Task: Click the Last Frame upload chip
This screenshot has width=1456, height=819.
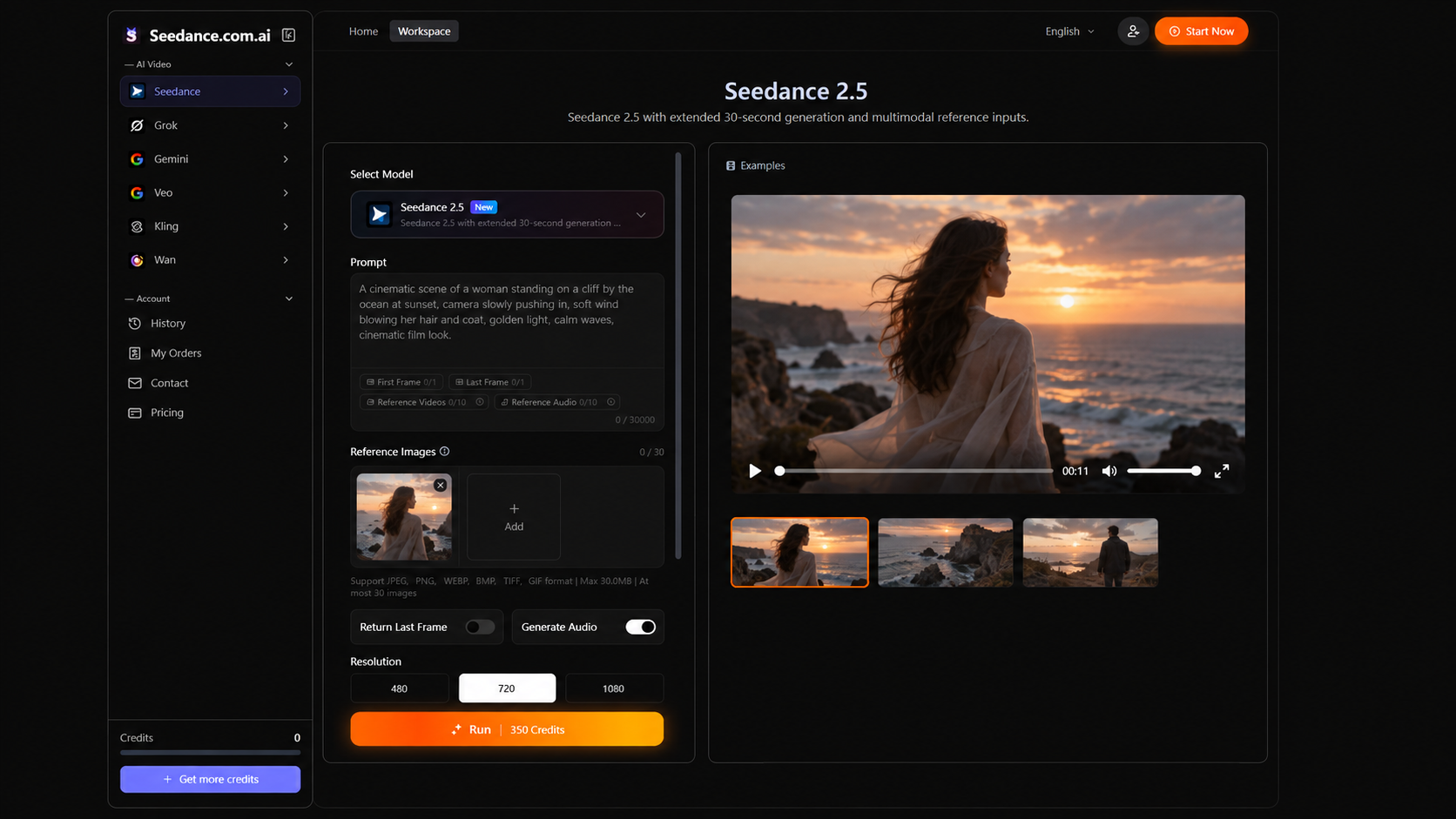Action: (x=490, y=382)
